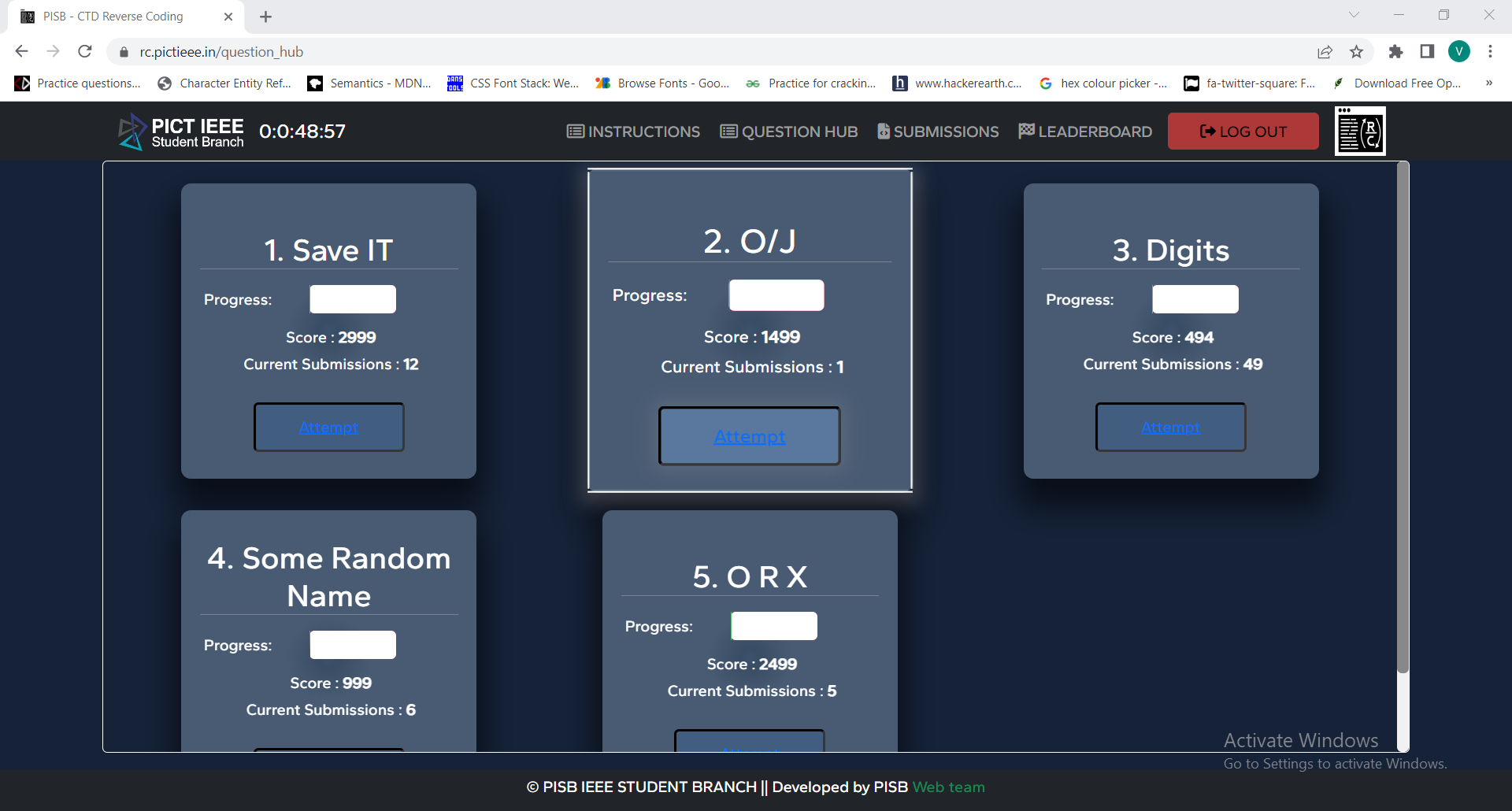Share this page icon in address bar

tap(1325, 52)
